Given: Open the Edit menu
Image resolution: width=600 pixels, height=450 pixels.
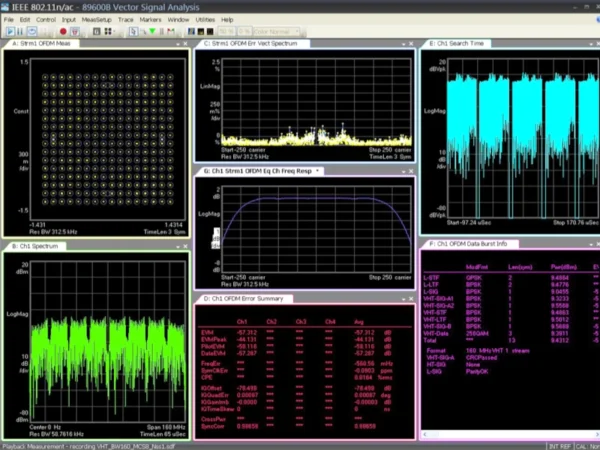Looking at the screenshot, I should [x=25, y=20].
